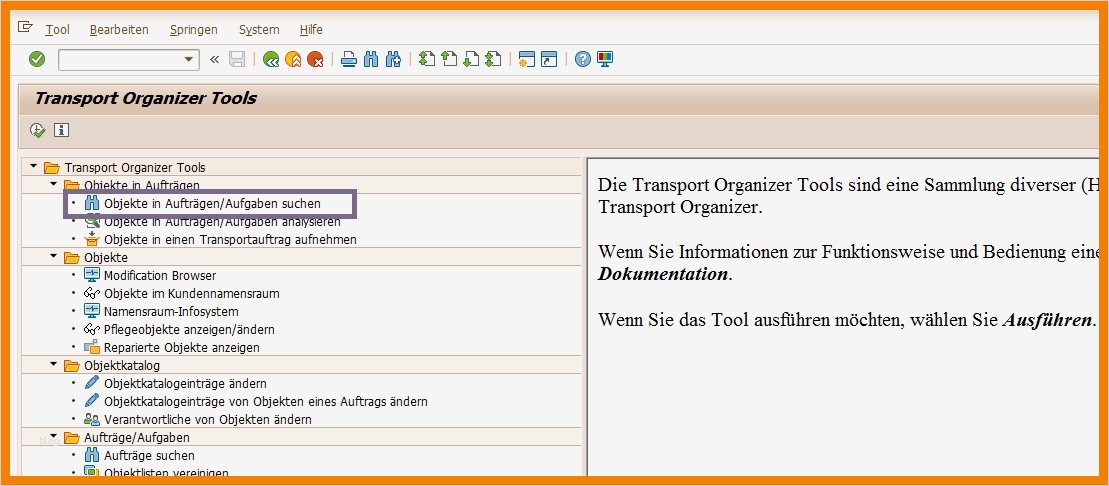Click the Transport Organizer Tools folder icon
Image resolution: width=1109 pixels, height=486 pixels.
pos(52,168)
